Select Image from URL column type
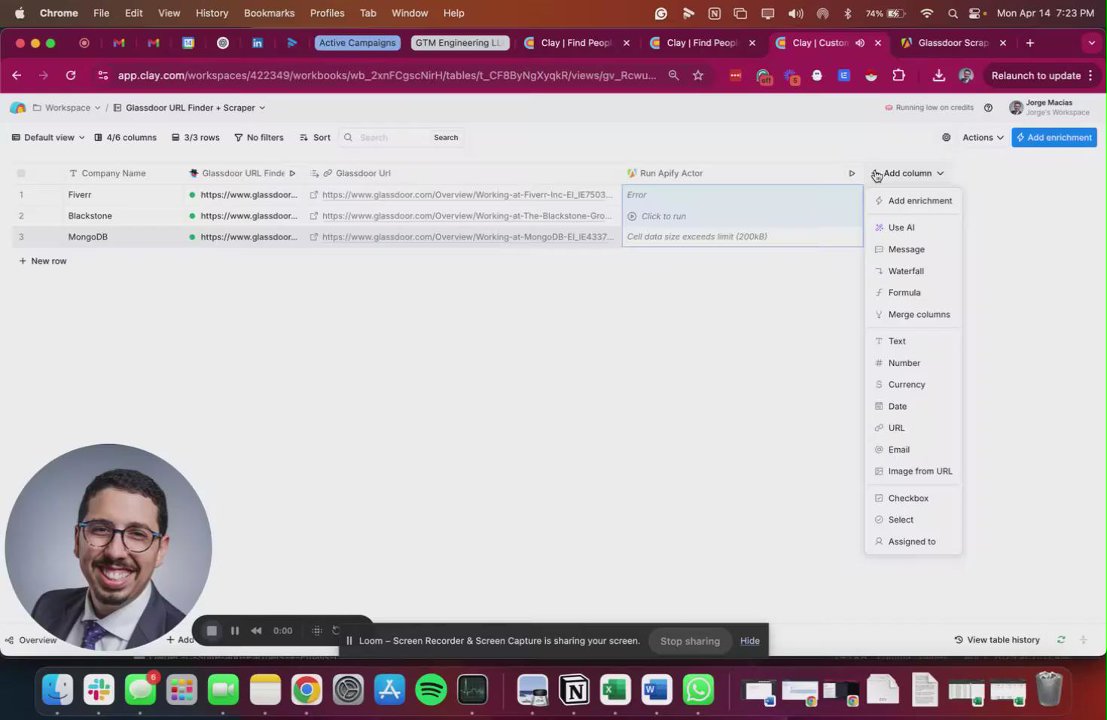The height and width of the screenshot is (720, 1107). [913, 471]
